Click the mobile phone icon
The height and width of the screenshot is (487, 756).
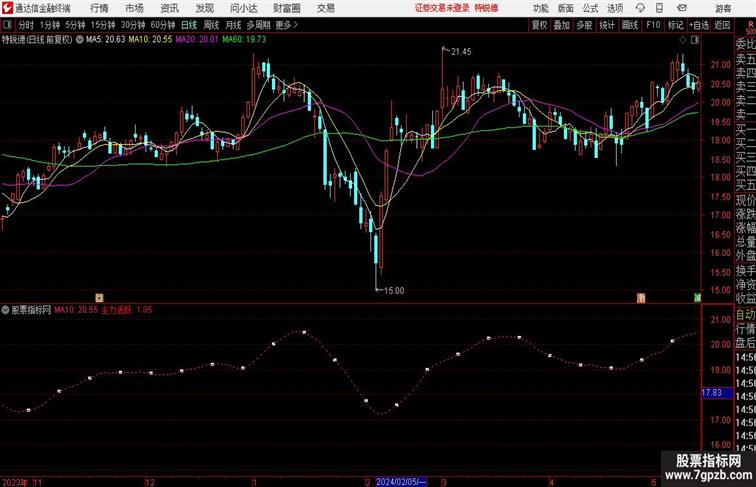pyautogui.click(x=659, y=8)
